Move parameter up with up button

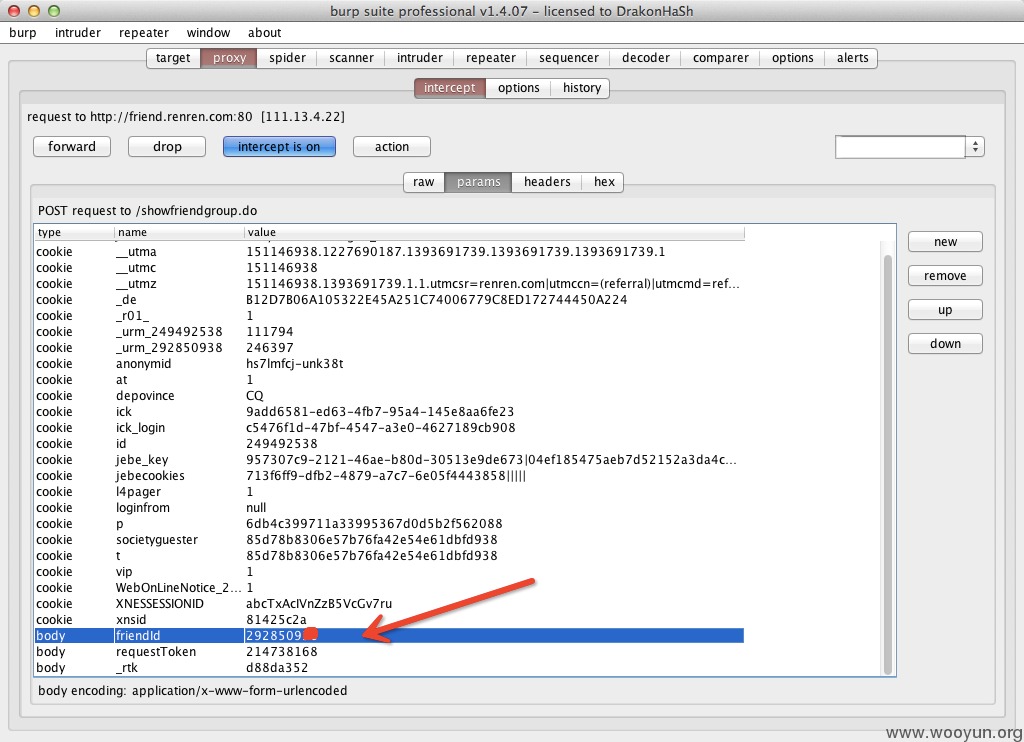click(945, 310)
